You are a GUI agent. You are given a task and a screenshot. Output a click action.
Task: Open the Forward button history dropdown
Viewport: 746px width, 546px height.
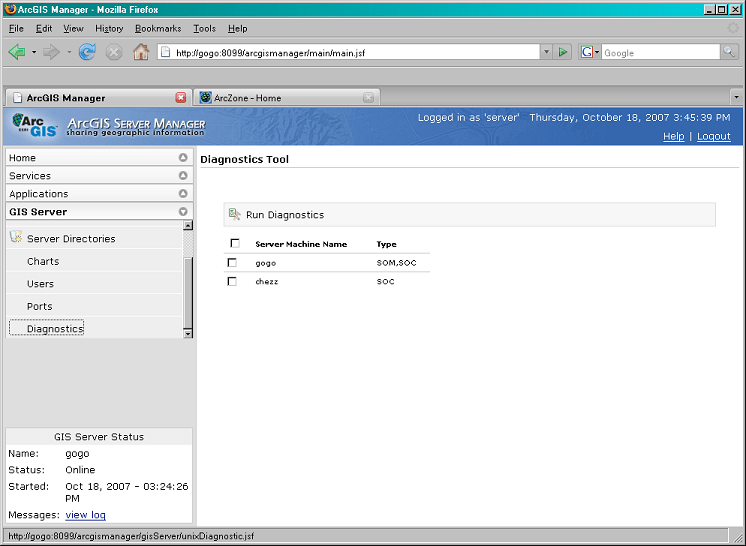pyautogui.click(x=69, y=52)
